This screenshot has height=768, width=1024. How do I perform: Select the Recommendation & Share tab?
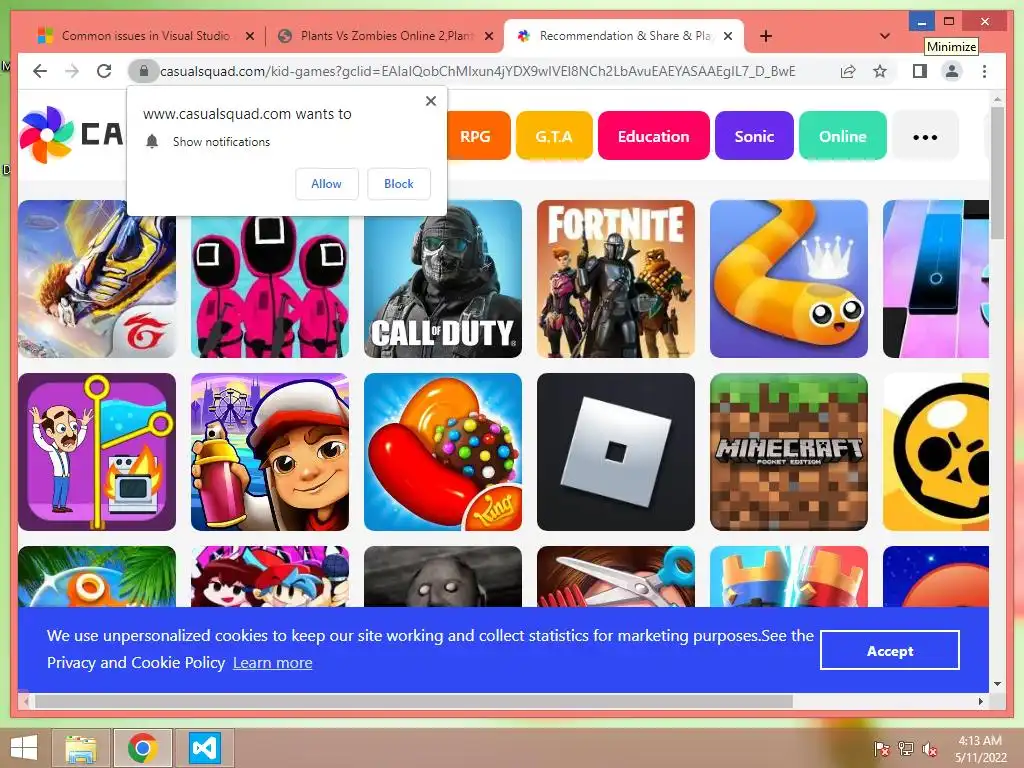coord(624,36)
